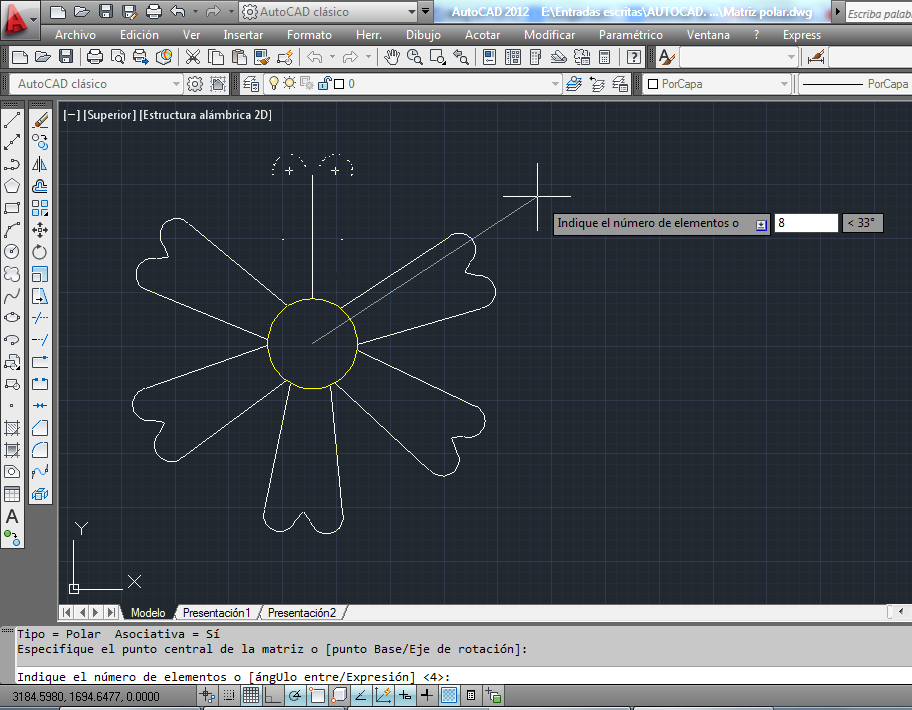Open the Layer Properties Manager

[250, 84]
